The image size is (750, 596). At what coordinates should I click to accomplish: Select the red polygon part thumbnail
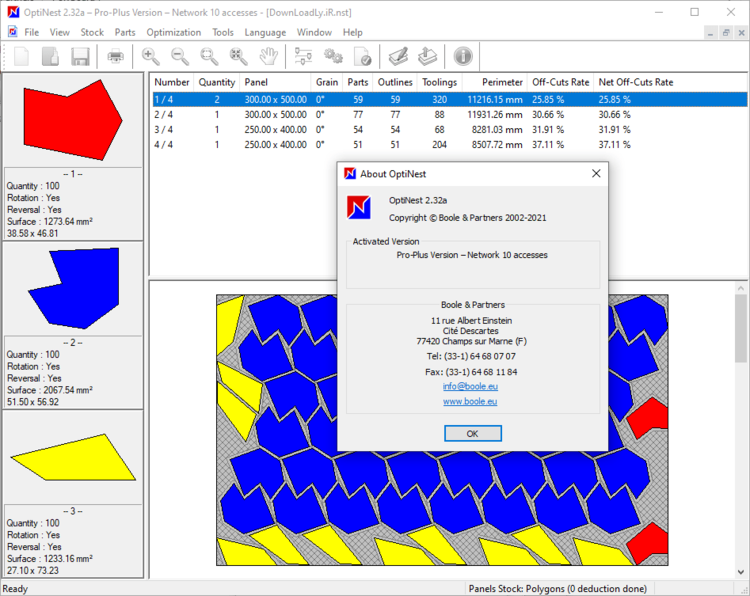[72, 120]
